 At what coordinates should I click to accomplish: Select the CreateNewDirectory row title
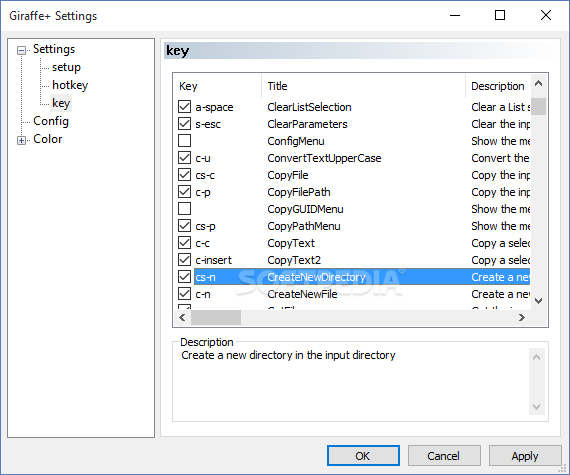[316, 277]
